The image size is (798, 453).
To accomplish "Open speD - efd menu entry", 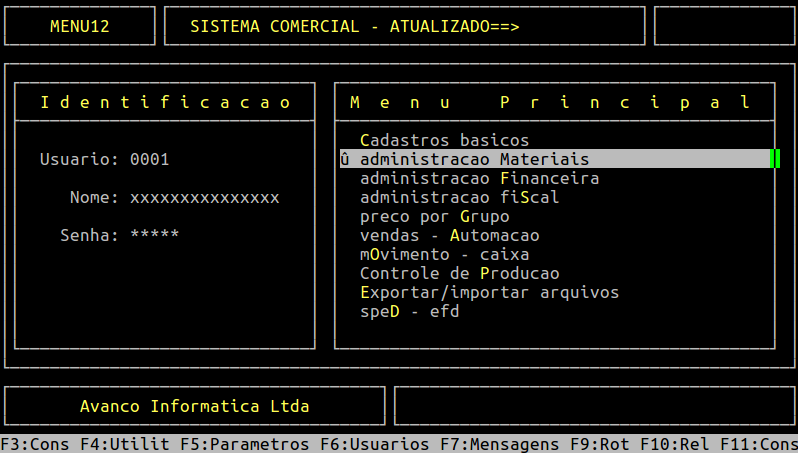I will click(409, 311).
